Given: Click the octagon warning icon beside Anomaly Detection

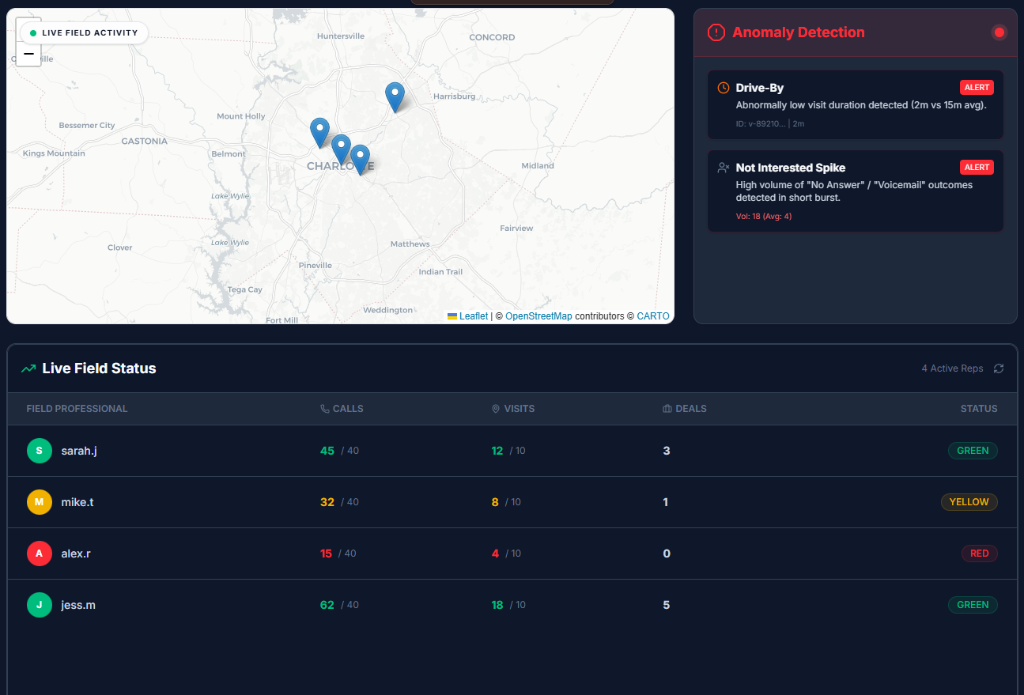Looking at the screenshot, I should [x=716, y=32].
